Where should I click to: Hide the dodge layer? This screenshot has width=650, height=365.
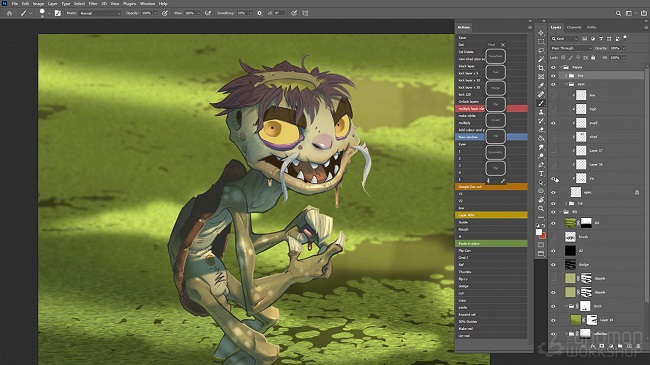click(553, 265)
